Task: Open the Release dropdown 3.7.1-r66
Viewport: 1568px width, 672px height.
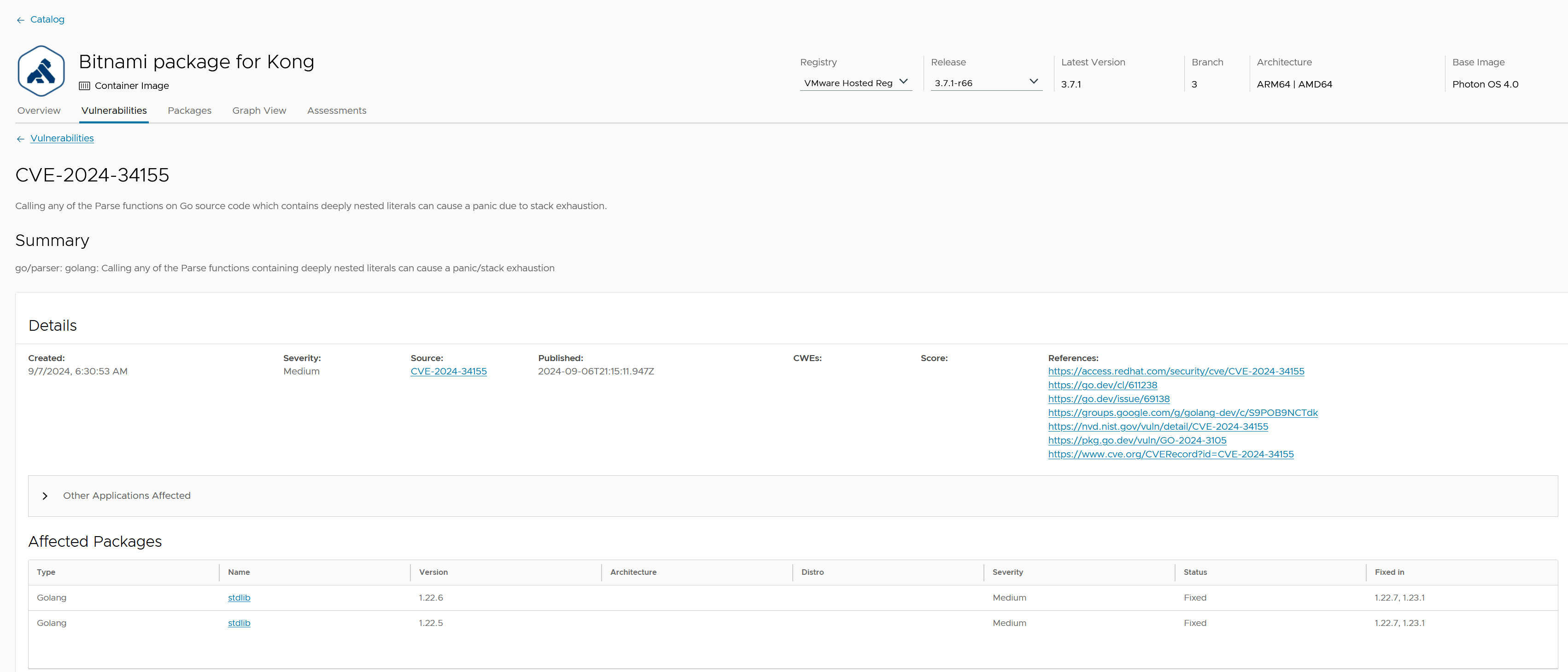Action: point(986,83)
